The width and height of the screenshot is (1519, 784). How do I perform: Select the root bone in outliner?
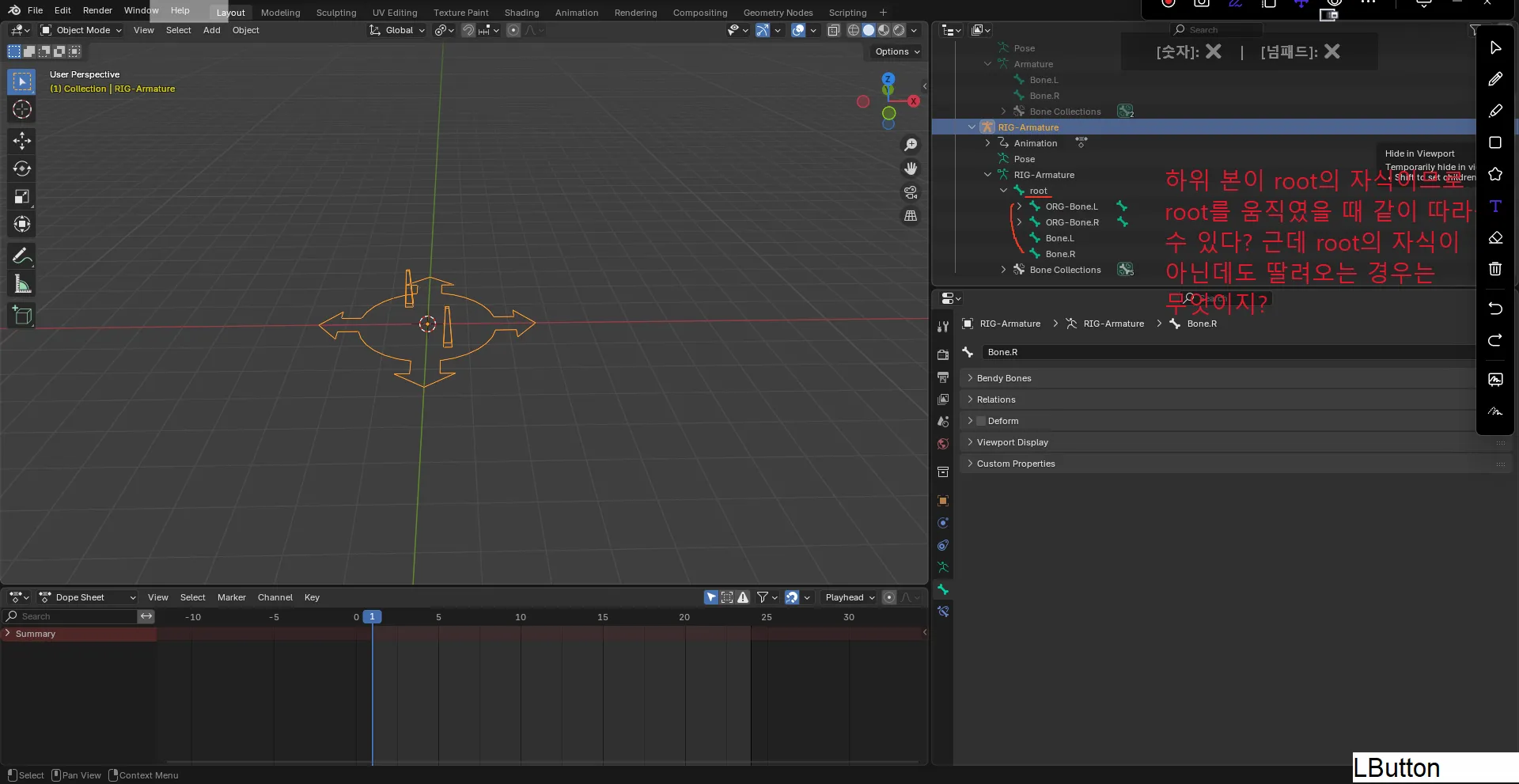click(1038, 191)
